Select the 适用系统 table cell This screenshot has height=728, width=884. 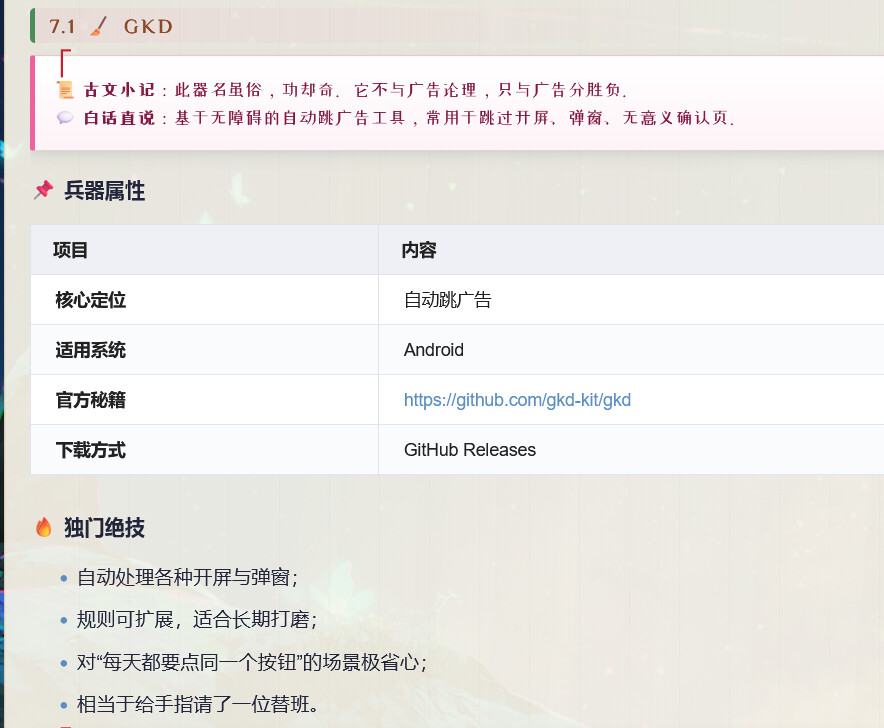205,350
